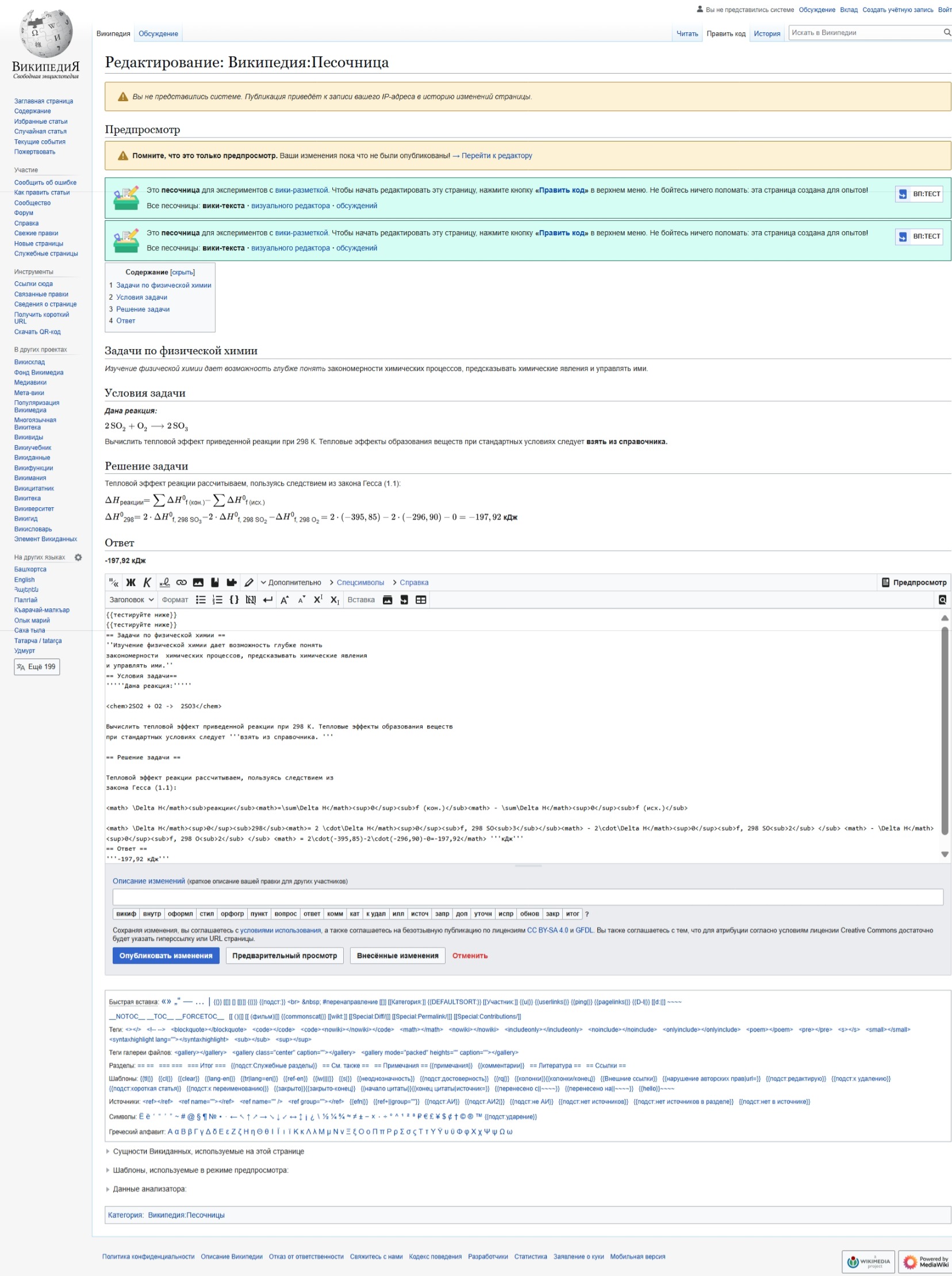Hide the table of contents via скрыть
The width and height of the screenshot is (952, 1276).
[183, 272]
